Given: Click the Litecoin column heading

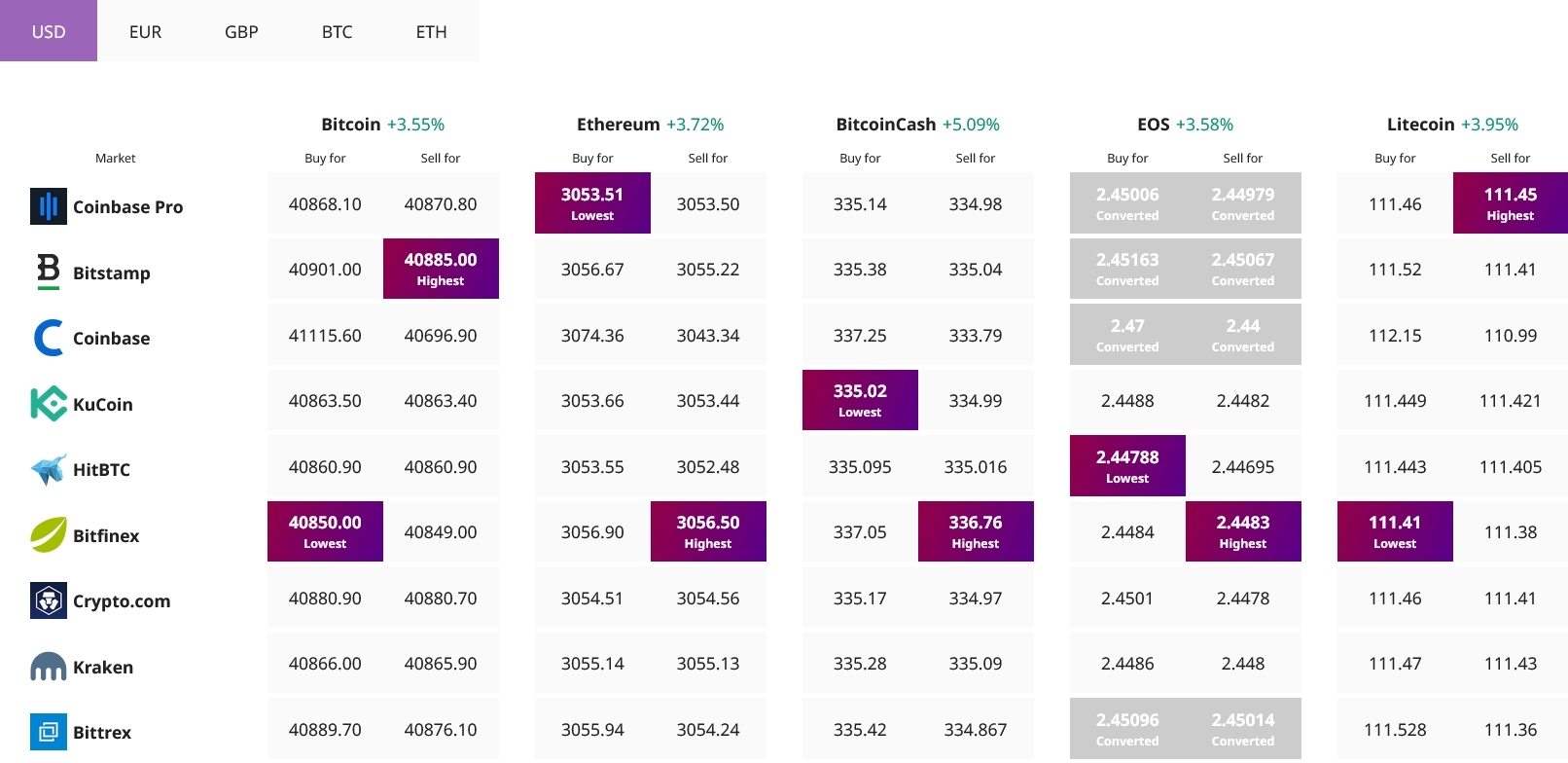Looking at the screenshot, I should tap(1421, 124).
